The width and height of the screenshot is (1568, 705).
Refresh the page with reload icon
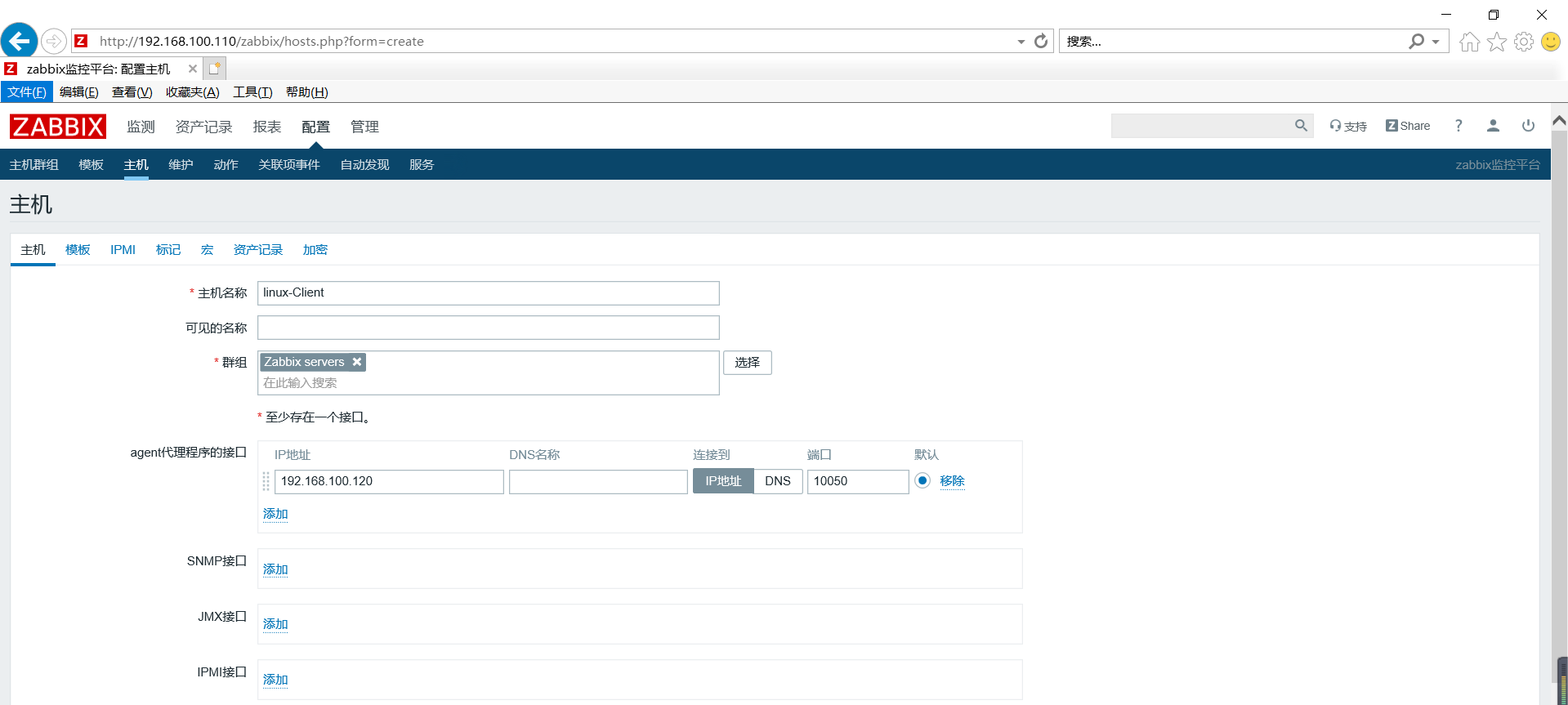pyautogui.click(x=1041, y=41)
